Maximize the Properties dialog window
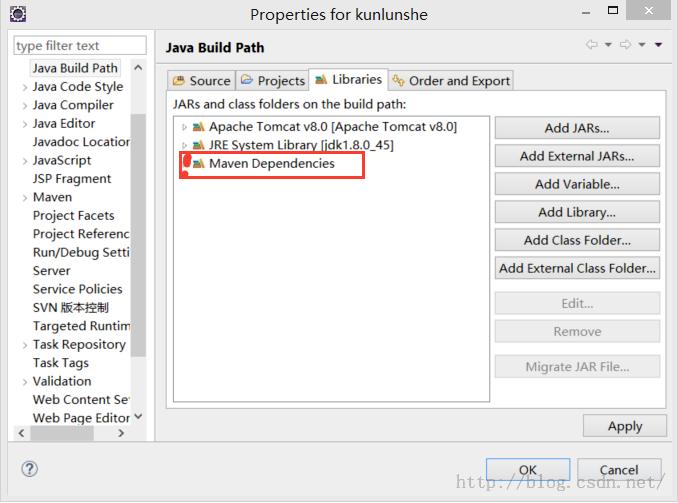The image size is (678, 503). pyautogui.click(x=613, y=10)
